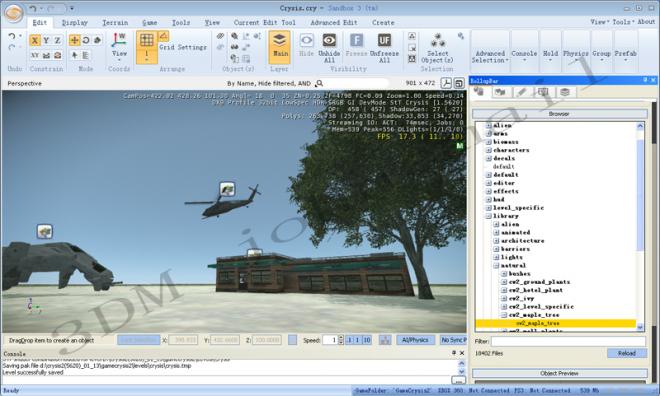Click the Select Object(s) icon

438,40
